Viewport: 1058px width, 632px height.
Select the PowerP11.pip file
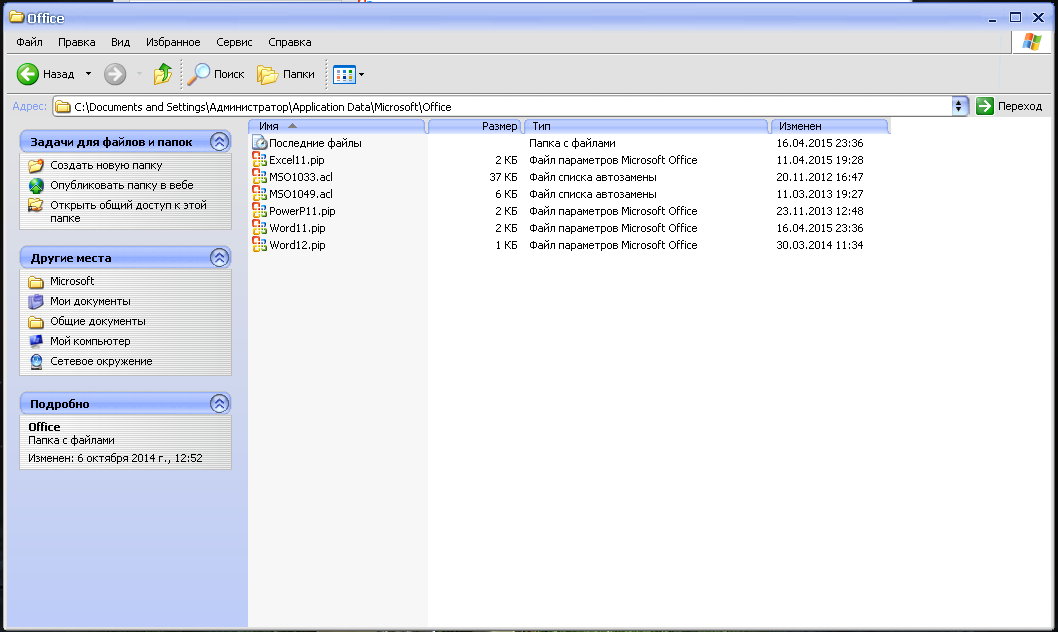click(x=302, y=211)
